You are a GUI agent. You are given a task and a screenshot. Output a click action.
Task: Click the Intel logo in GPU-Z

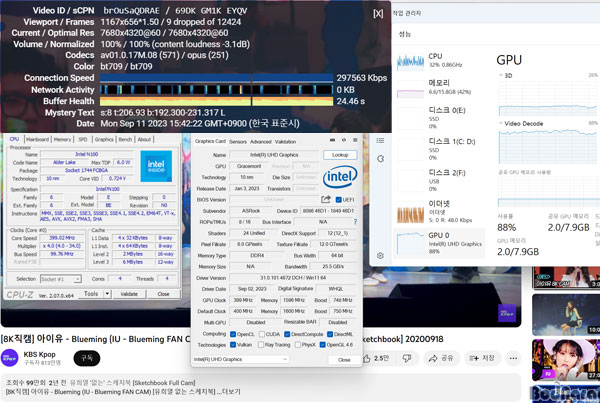tap(340, 176)
